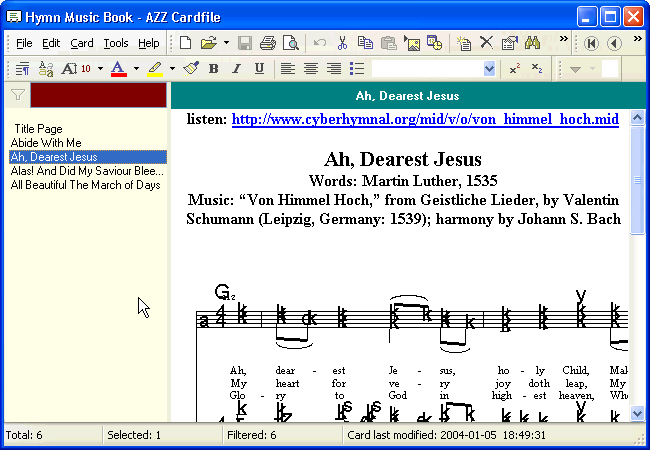Click the font size icon showing 10
This screenshot has height=450, width=650.
tap(75, 69)
